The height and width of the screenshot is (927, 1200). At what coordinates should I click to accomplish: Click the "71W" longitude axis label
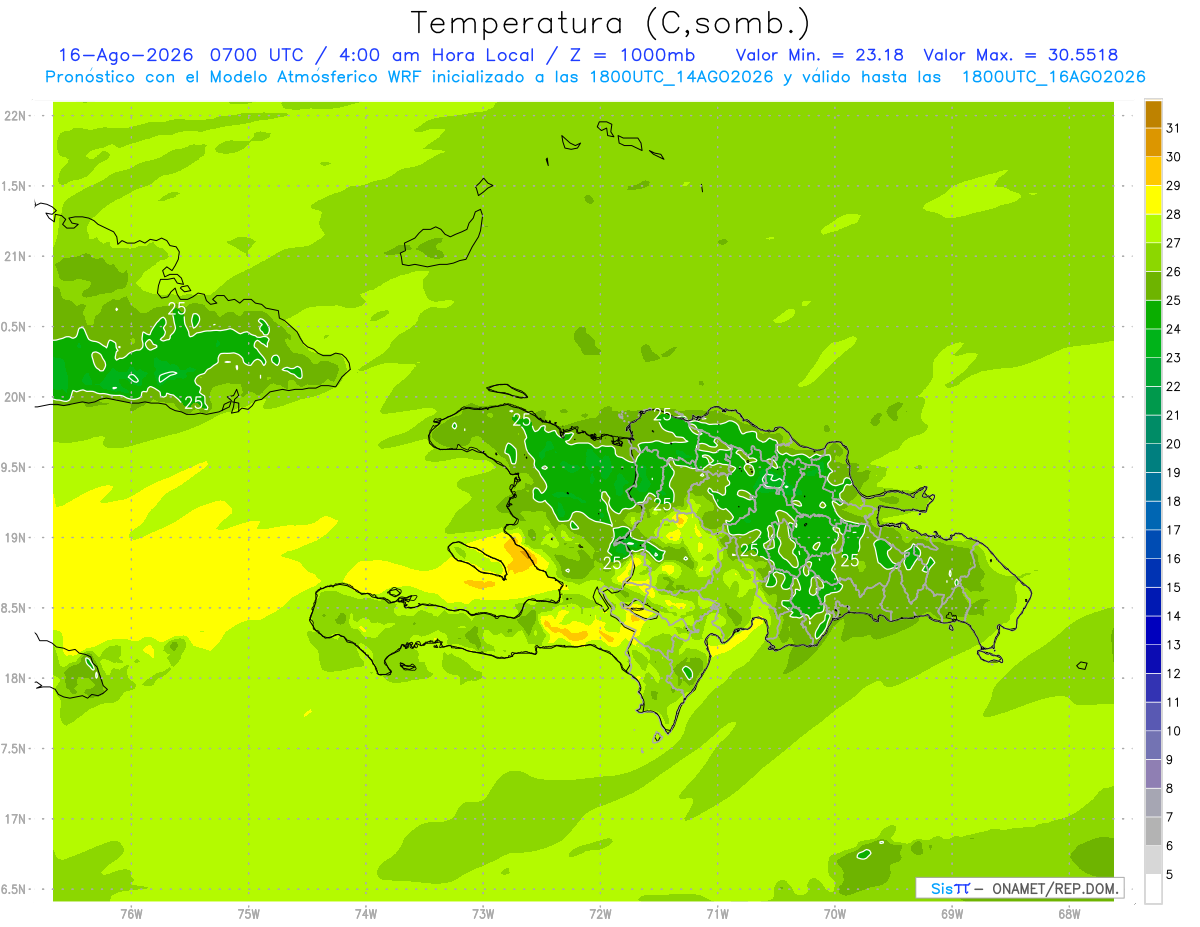tap(717, 914)
